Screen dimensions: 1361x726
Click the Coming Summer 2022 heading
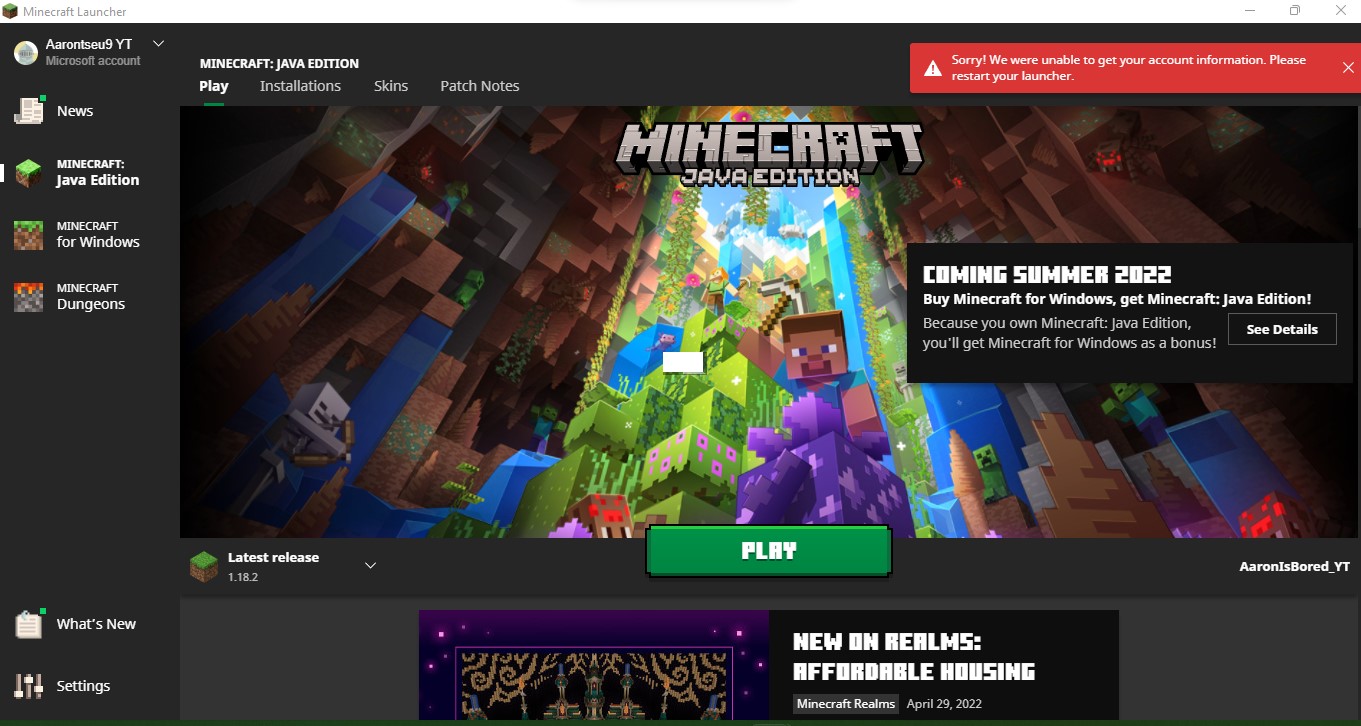point(1047,274)
